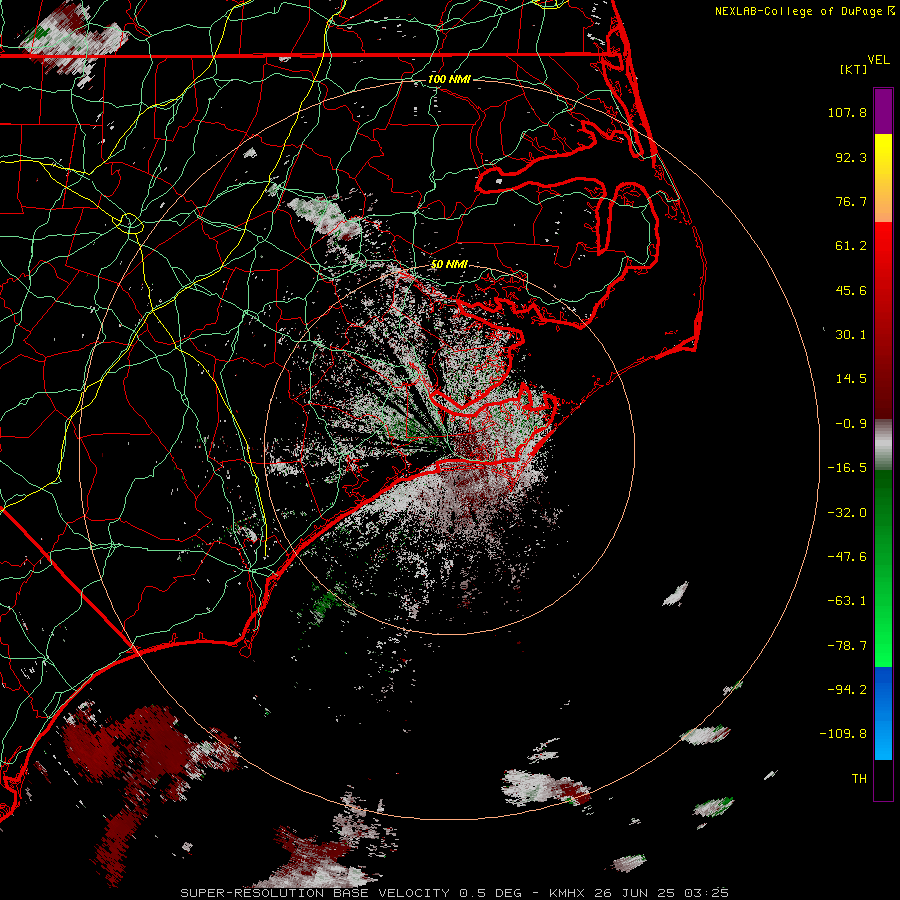This screenshot has width=900, height=900.
Task: Click the 50 NMI range ring label
Action: pyautogui.click(x=449, y=264)
